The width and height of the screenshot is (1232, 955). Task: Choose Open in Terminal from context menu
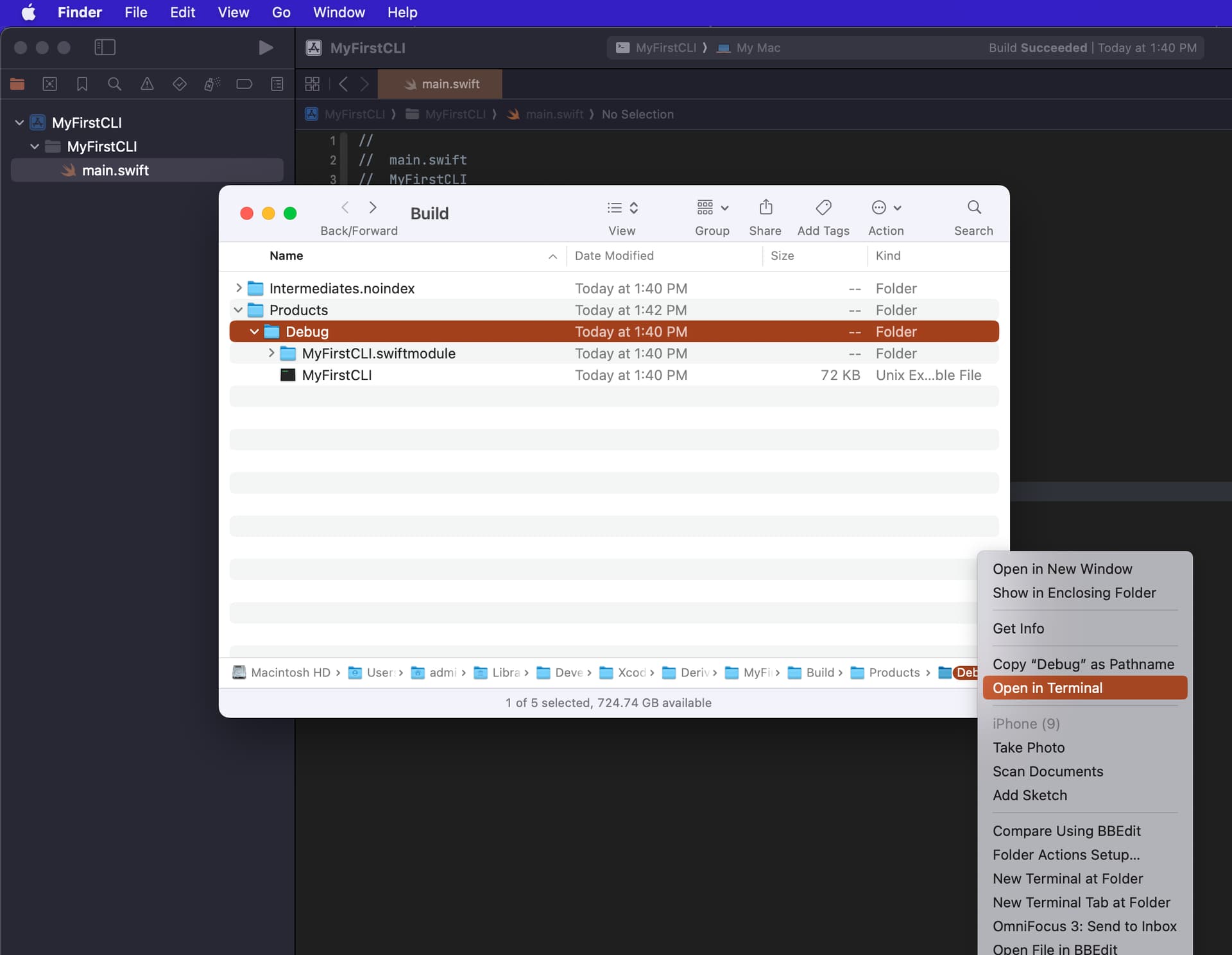click(x=1084, y=688)
